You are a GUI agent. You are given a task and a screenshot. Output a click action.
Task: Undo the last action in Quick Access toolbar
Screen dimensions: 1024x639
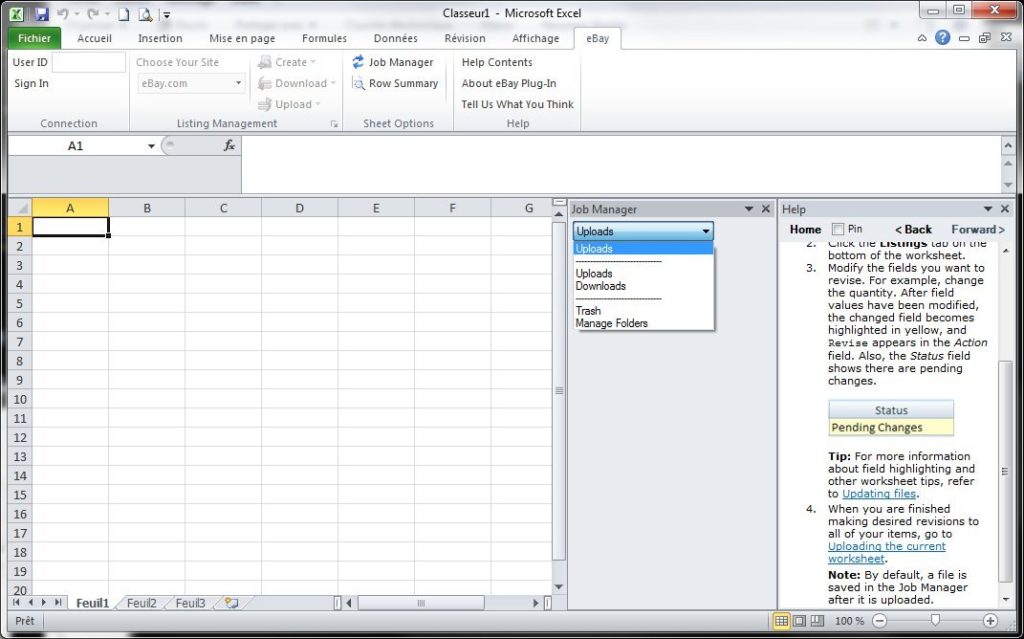point(63,13)
